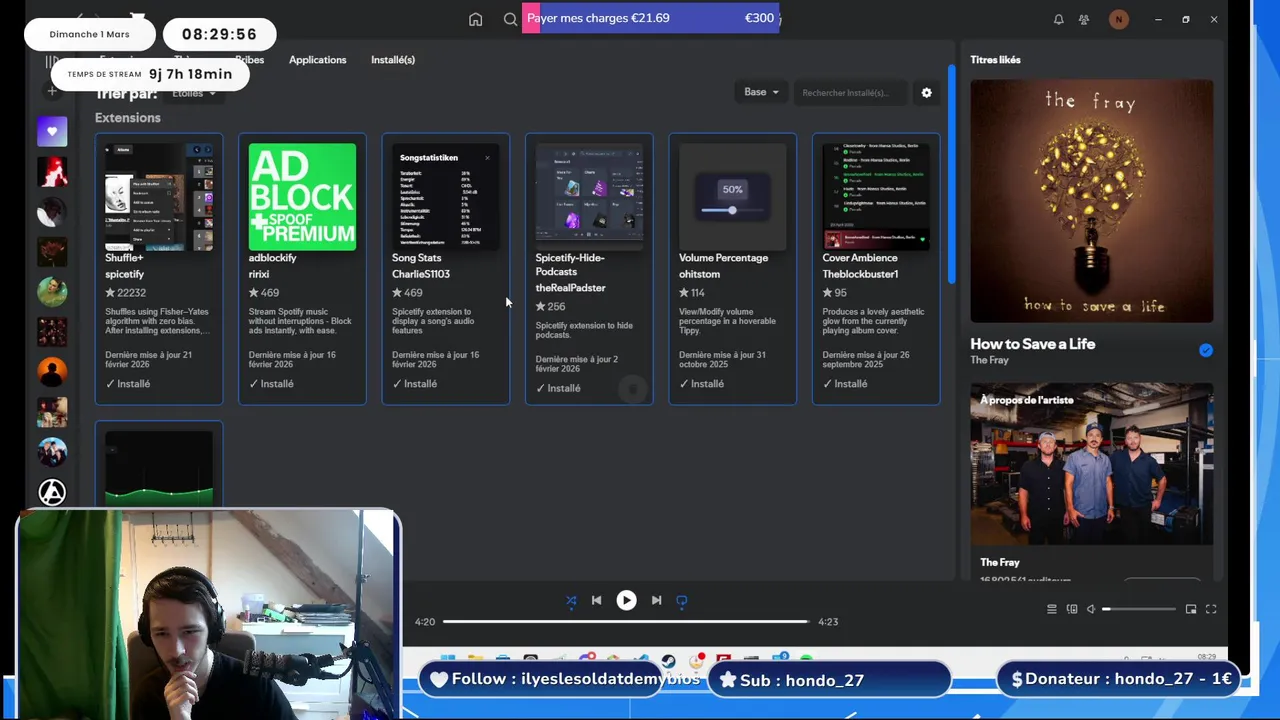Open the Song Stats extension title

click(x=416, y=258)
